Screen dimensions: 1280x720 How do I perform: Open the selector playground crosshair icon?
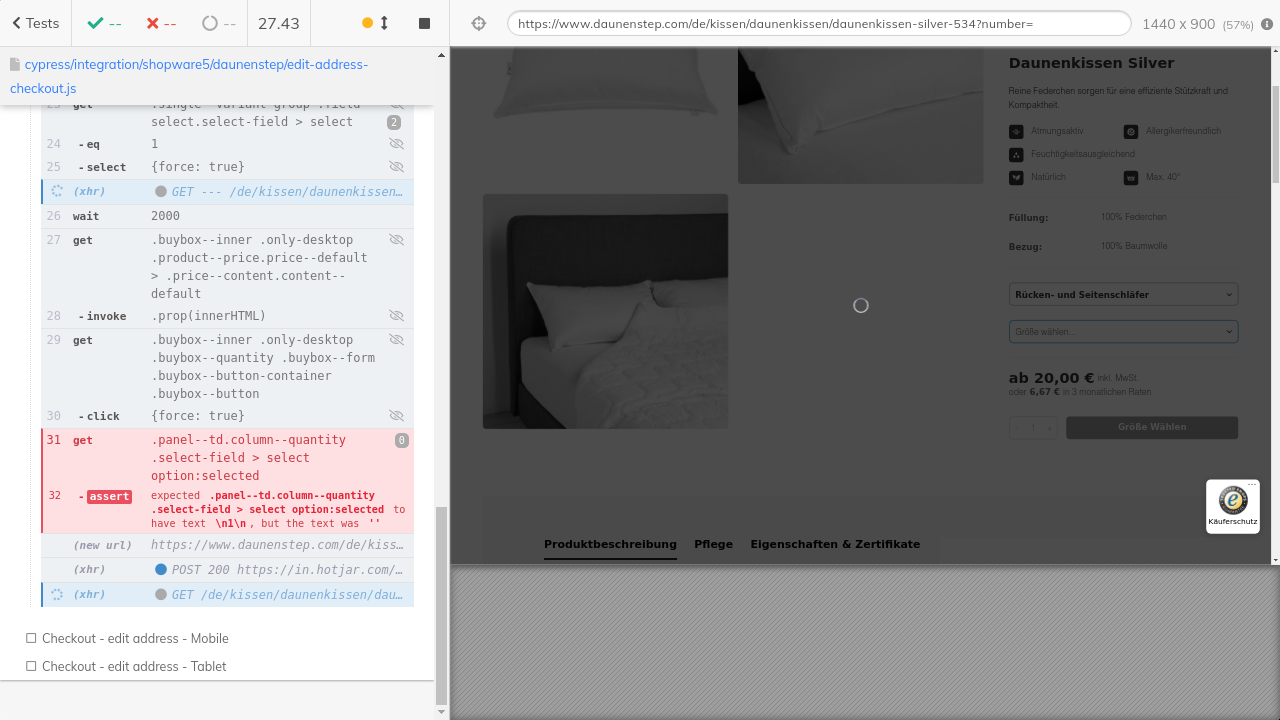tap(479, 23)
